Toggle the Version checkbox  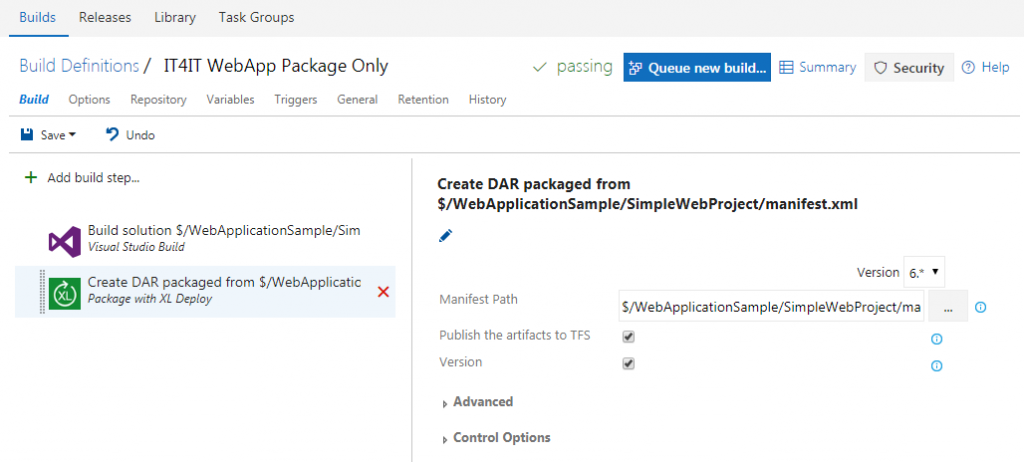[628, 363]
